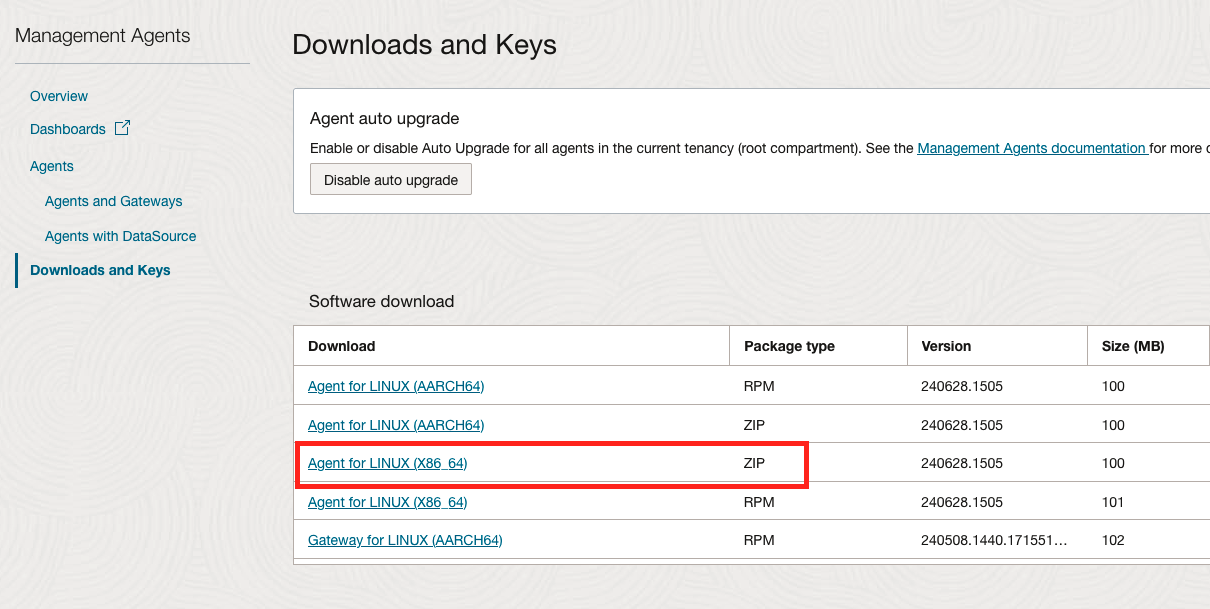
Task: Open Dashboards via the external link icon
Action: tap(122, 128)
